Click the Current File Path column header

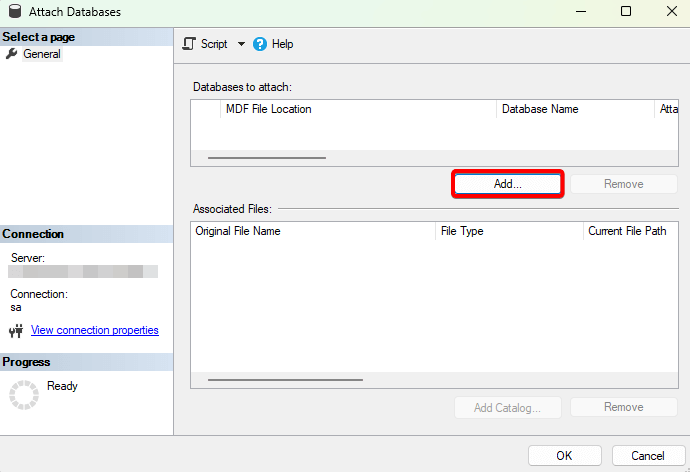coord(631,231)
